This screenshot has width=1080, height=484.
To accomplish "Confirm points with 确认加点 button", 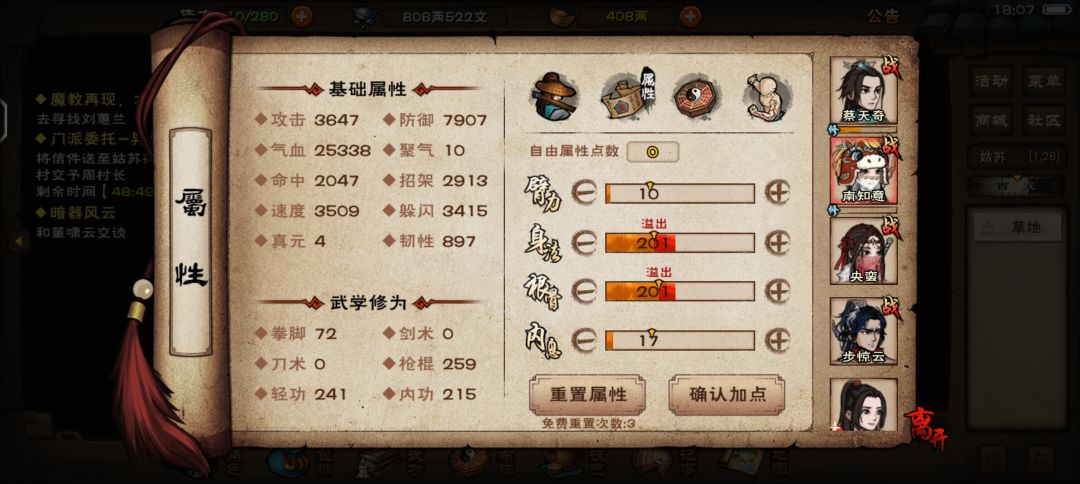I will (727, 394).
